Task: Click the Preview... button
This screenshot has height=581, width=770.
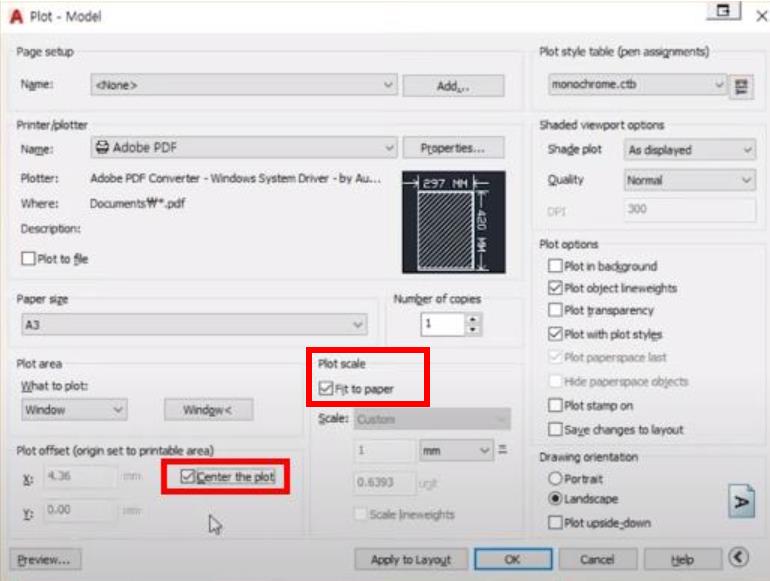Action: coord(45,559)
